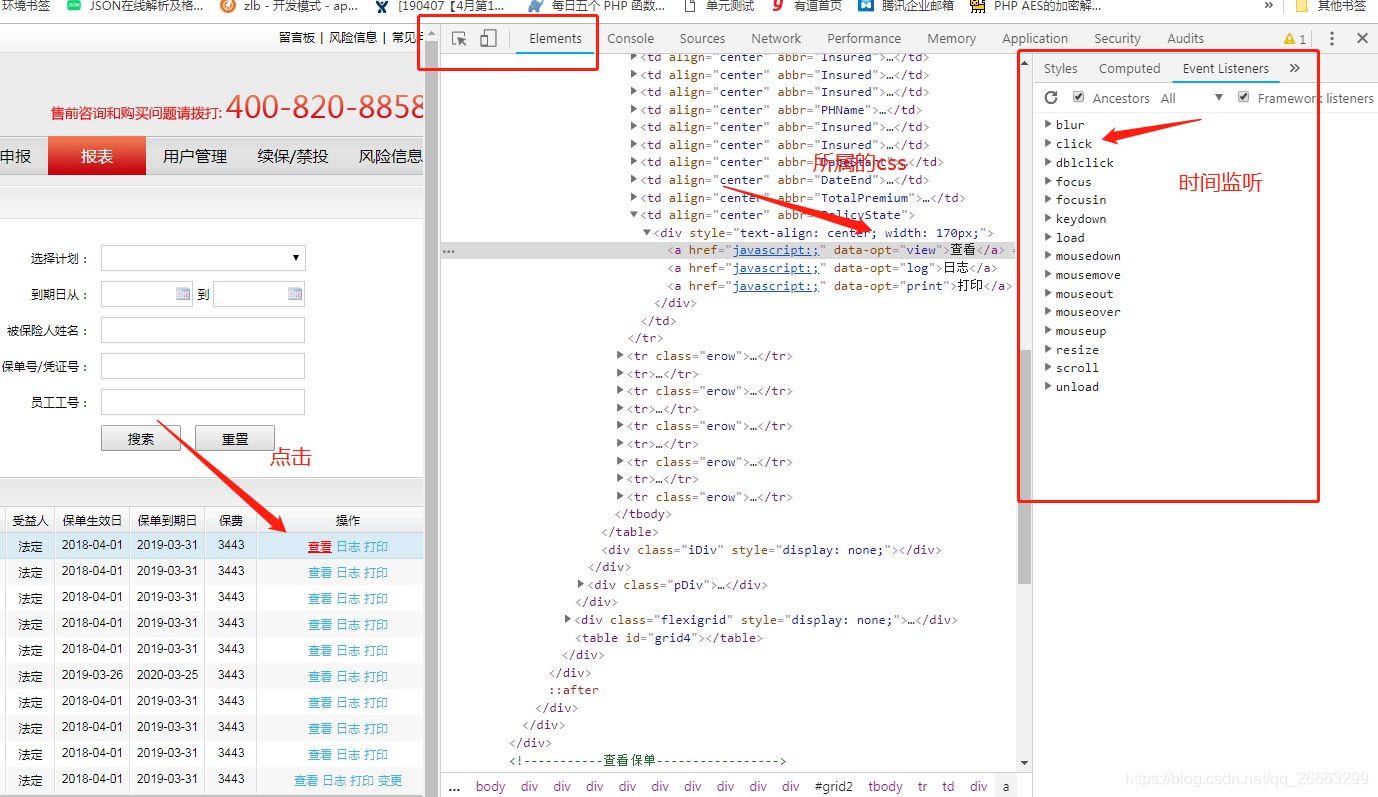Select the 报表 navigation tab
The height and width of the screenshot is (797, 1378).
(97, 156)
